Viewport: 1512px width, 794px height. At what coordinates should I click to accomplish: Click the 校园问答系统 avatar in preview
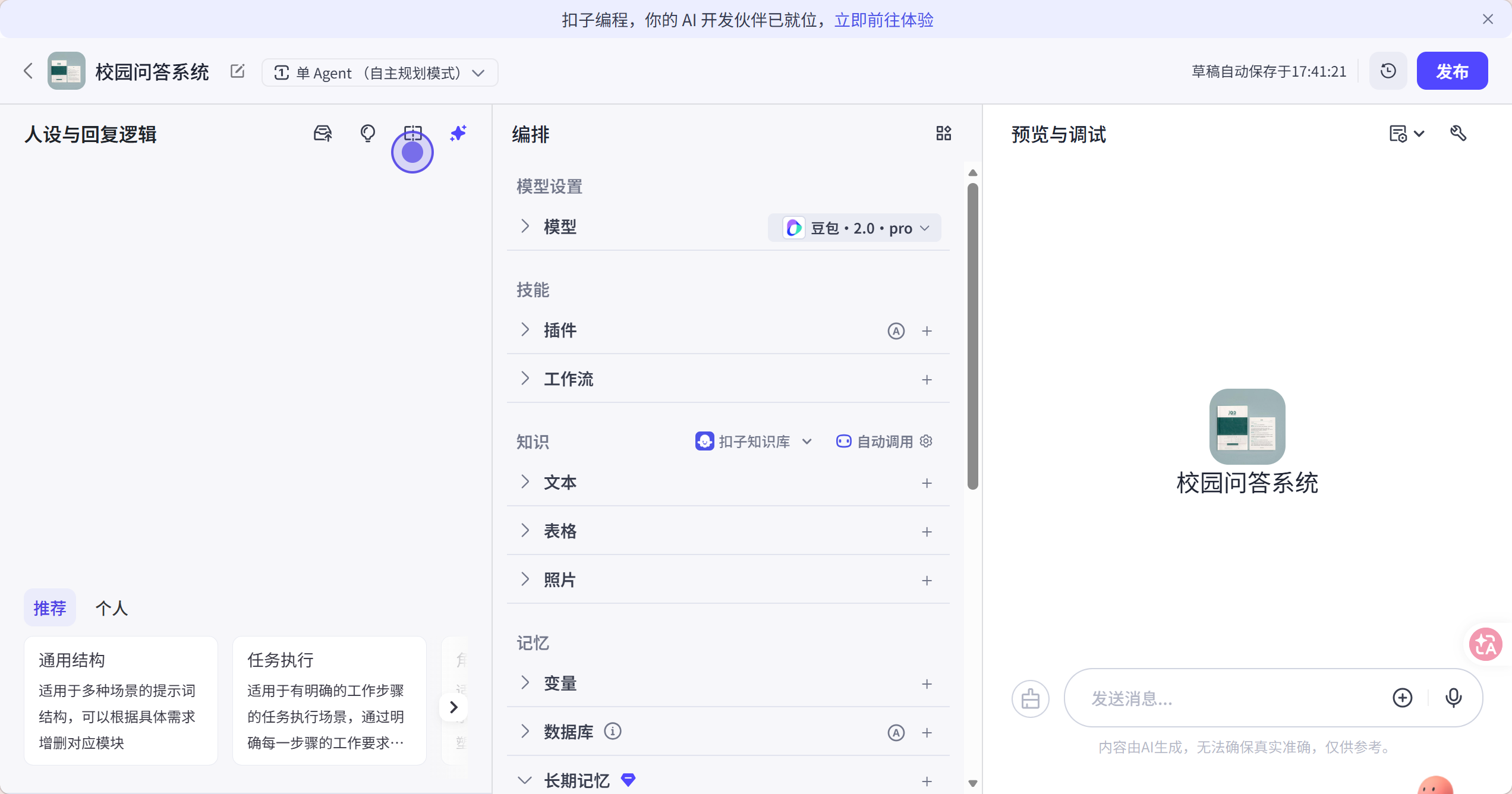pos(1248,426)
